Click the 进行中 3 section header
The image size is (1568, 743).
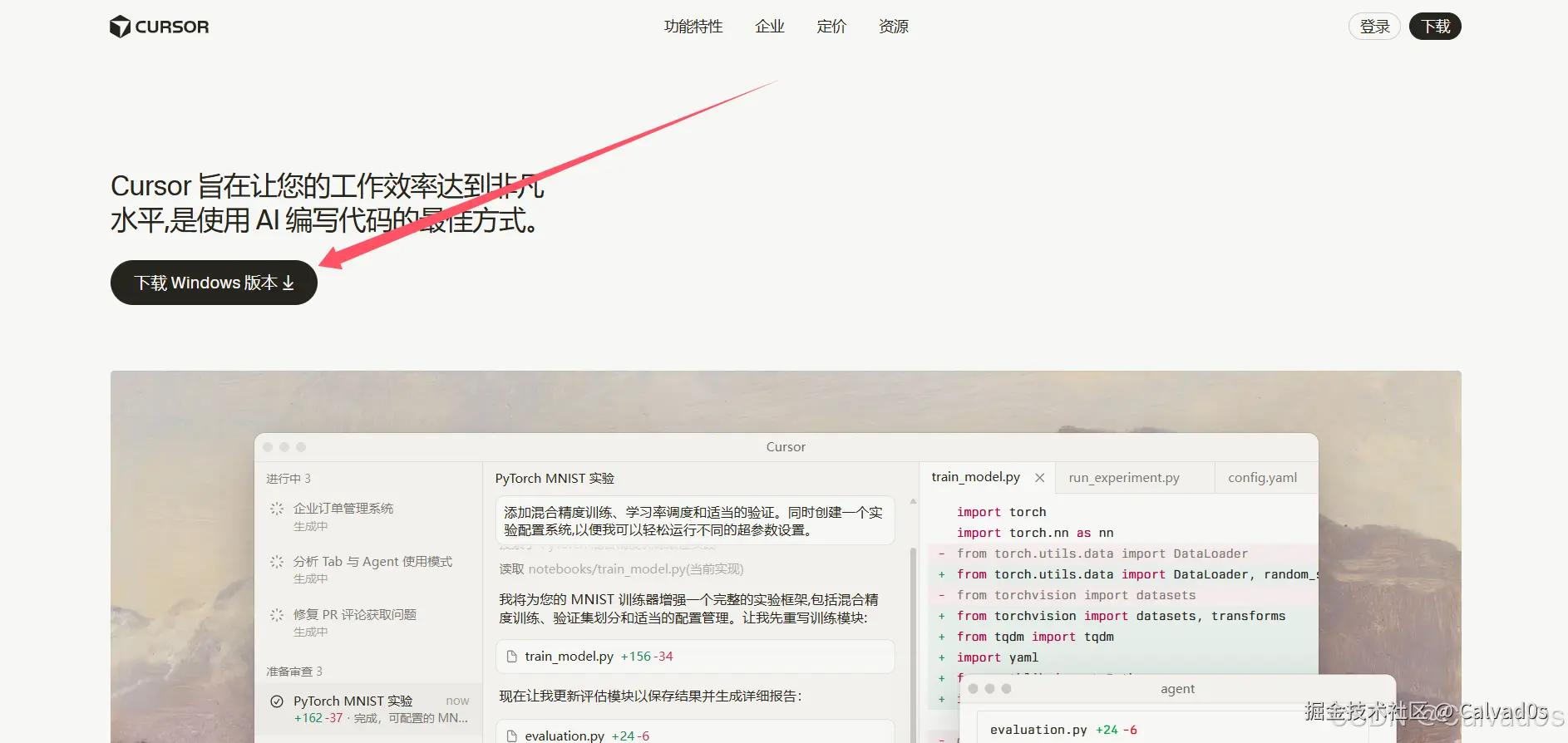pos(288,479)
